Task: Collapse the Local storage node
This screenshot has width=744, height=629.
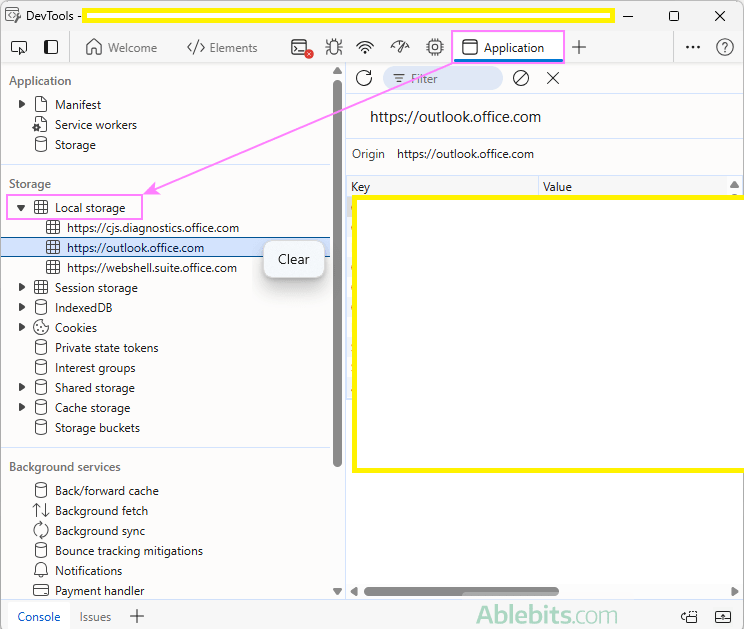Action: [21, 208]
